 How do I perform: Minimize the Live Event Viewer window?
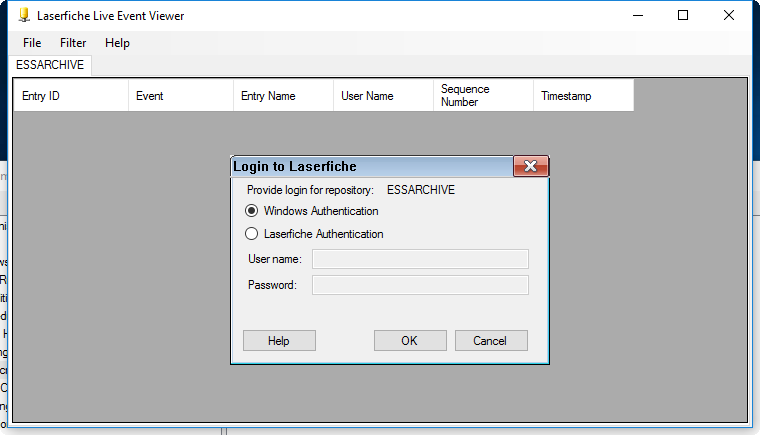(638, 16)
